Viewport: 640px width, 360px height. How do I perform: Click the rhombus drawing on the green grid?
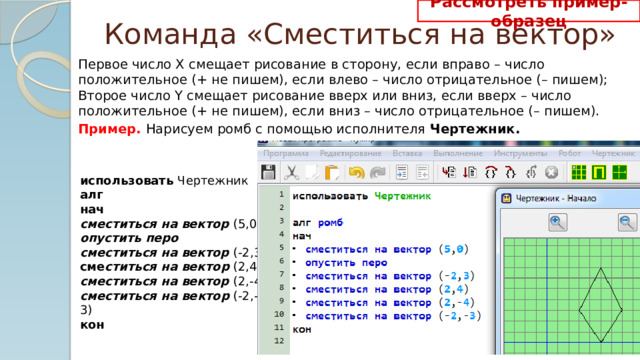tap(601, 305)
